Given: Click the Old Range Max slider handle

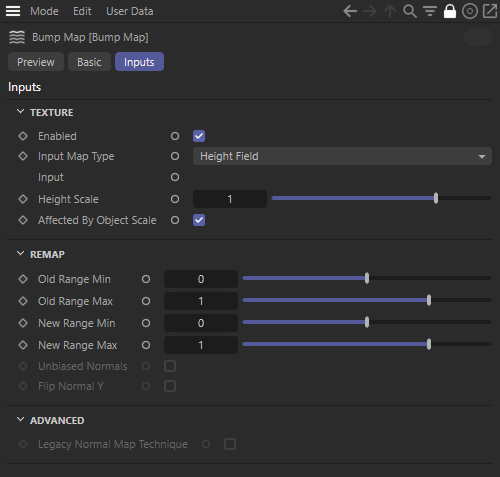Looking at the screenshot, I should 429,300.
